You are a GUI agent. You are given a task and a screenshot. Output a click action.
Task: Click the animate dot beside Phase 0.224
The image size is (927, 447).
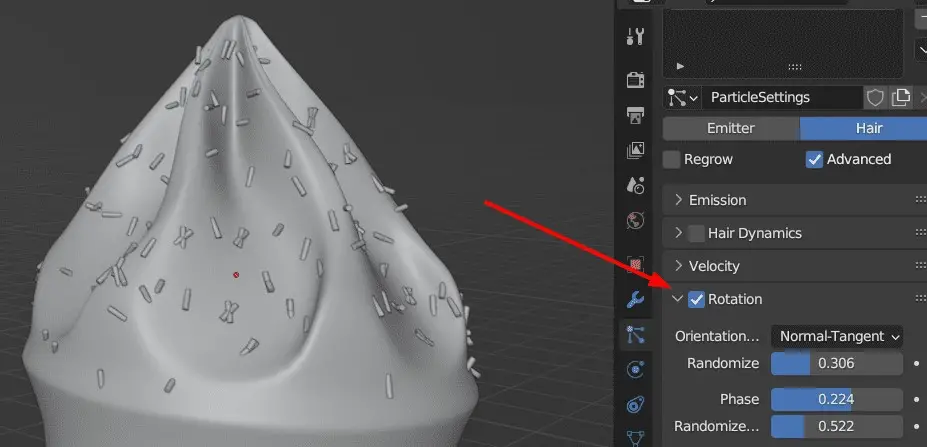pos(916,400)
